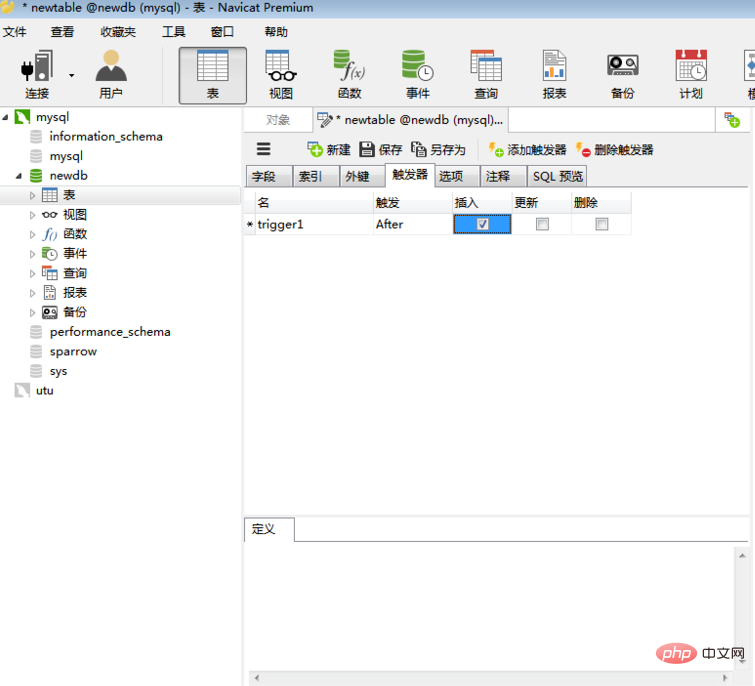Click the new-tab icon at tab bar right

(732, 120)
